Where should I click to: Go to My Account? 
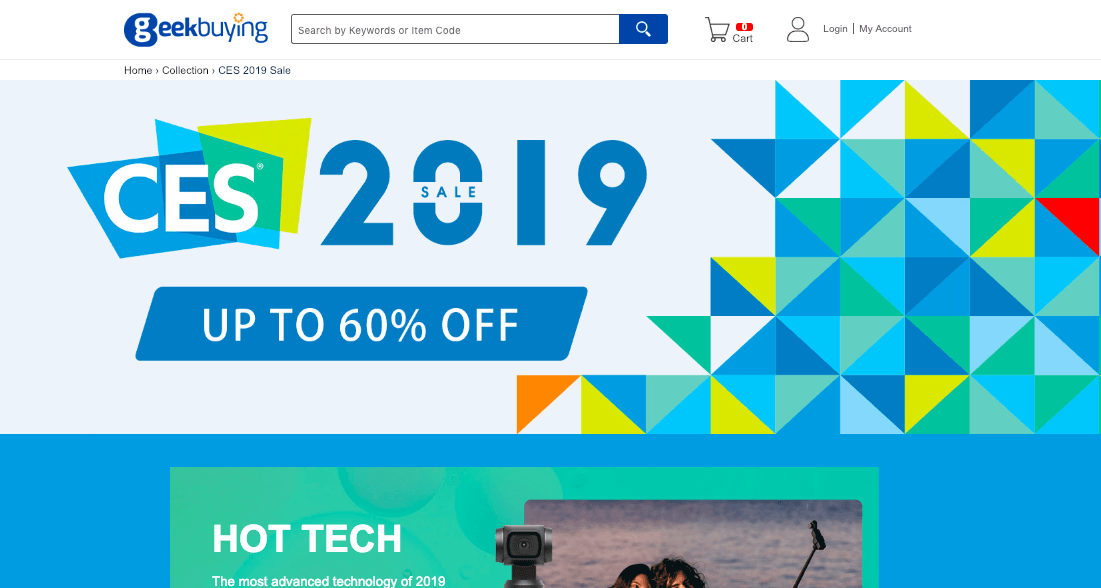(x=885, y=29)
